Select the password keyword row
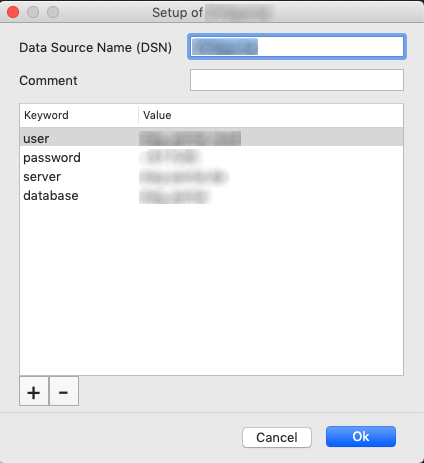424x463 pixels. [211, 157]
